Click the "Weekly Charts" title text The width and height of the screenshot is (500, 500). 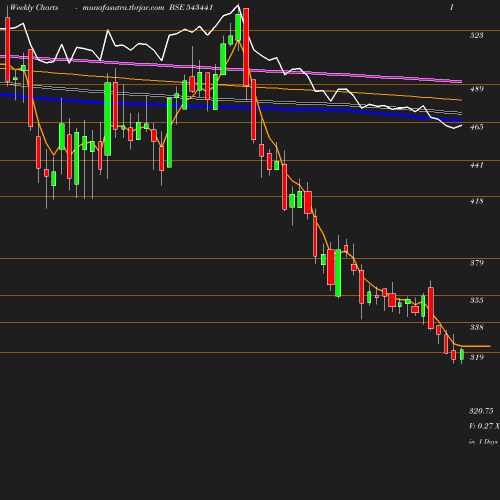point(34,8)
